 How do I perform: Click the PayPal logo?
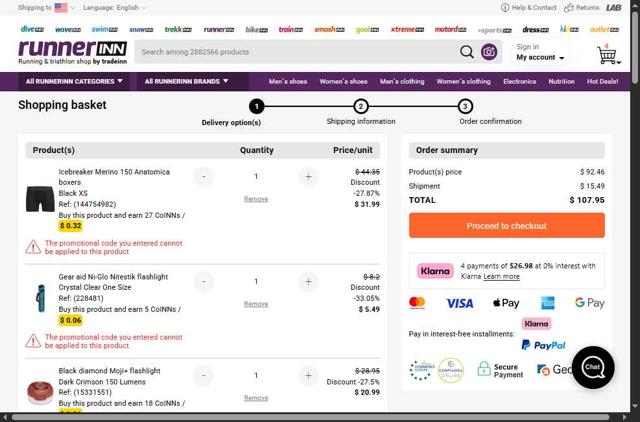click(x=543, y=345)
